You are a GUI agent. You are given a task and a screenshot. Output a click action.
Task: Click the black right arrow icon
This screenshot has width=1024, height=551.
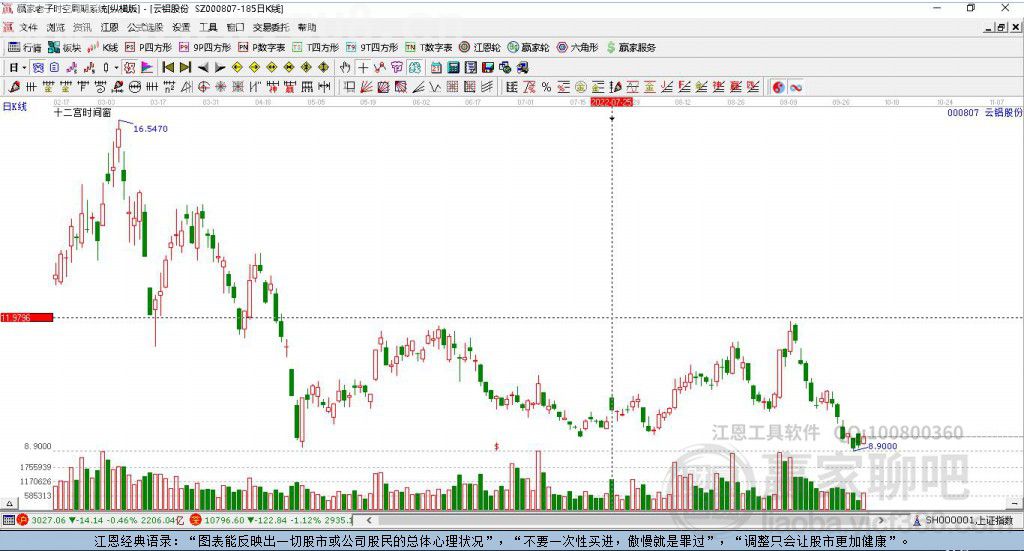220,68
